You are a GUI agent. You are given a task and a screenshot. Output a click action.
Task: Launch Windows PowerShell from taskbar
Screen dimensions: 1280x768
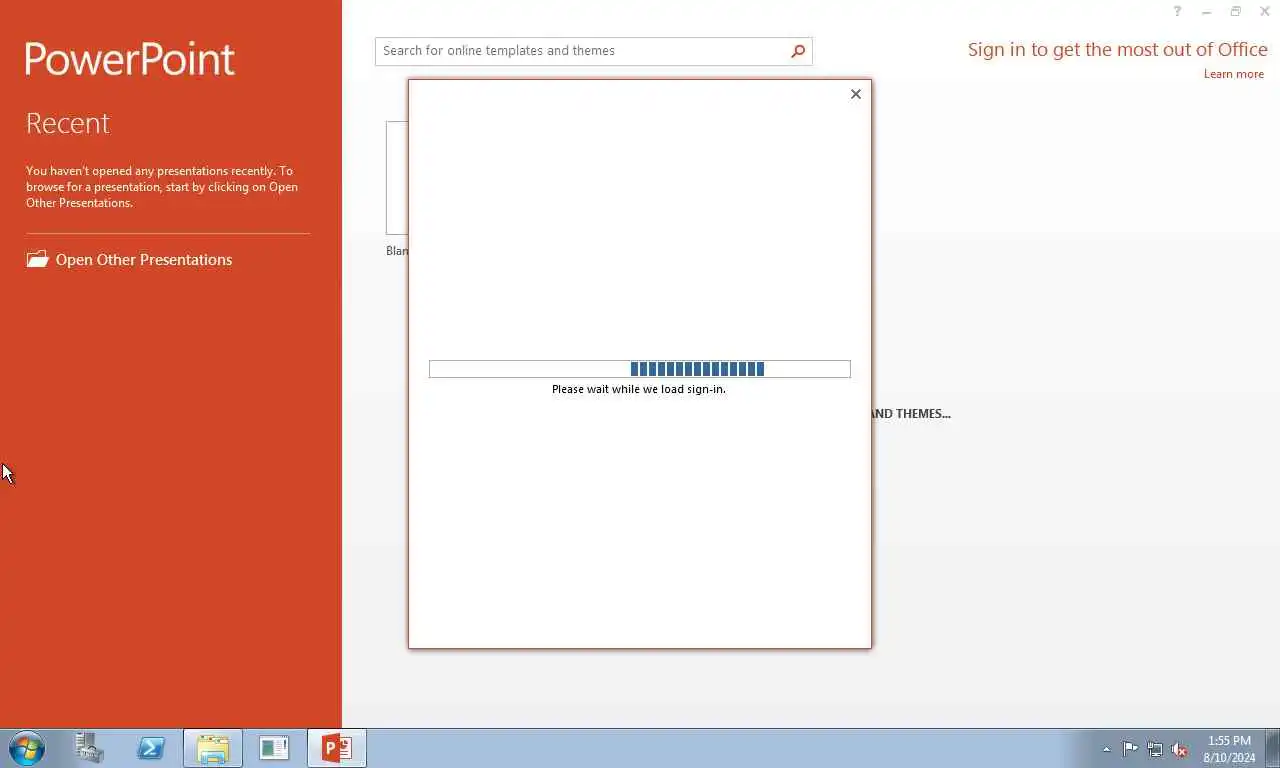pos(151,748)
